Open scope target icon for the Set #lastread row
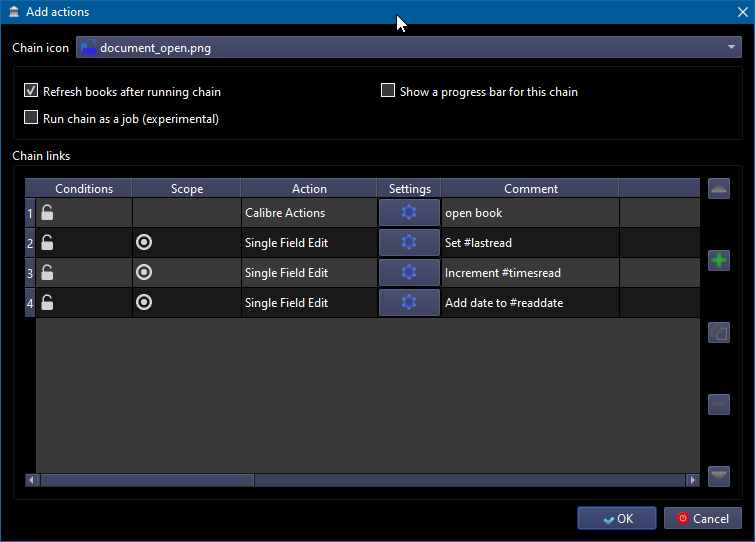 pyautogui.click(x=144, y=242)
